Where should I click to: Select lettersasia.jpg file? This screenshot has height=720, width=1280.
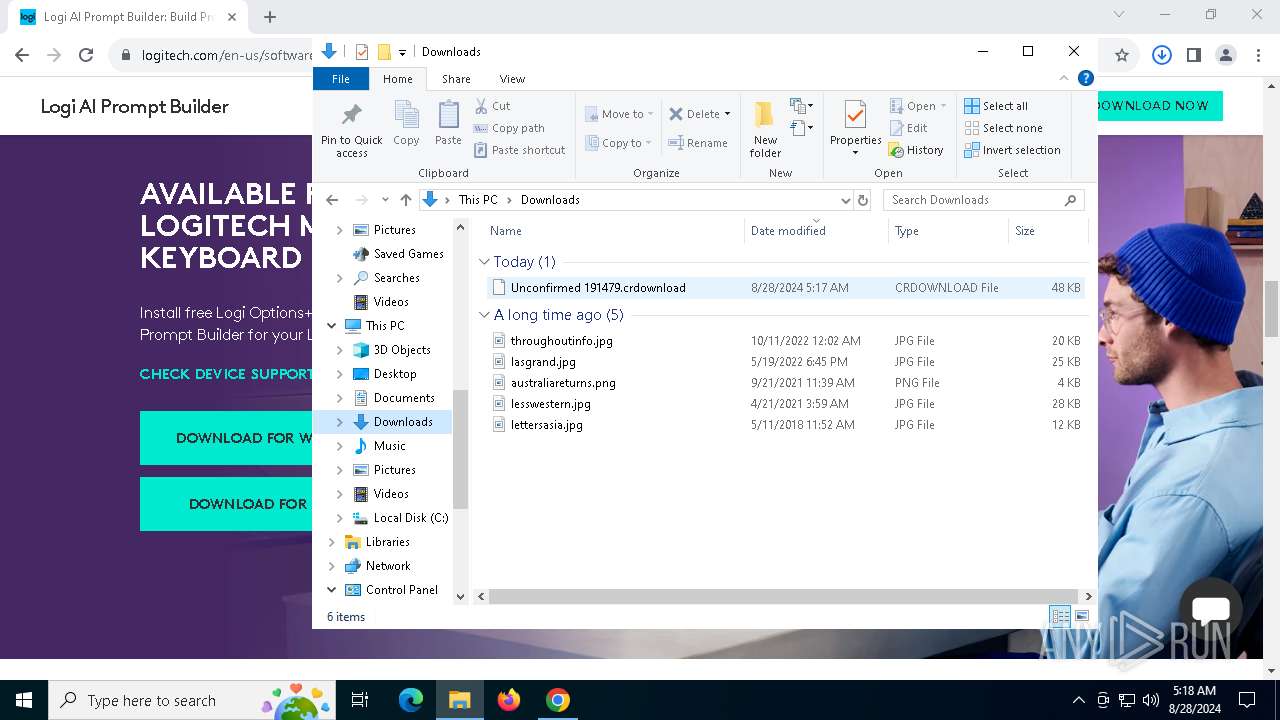click(x=785, y=425)
